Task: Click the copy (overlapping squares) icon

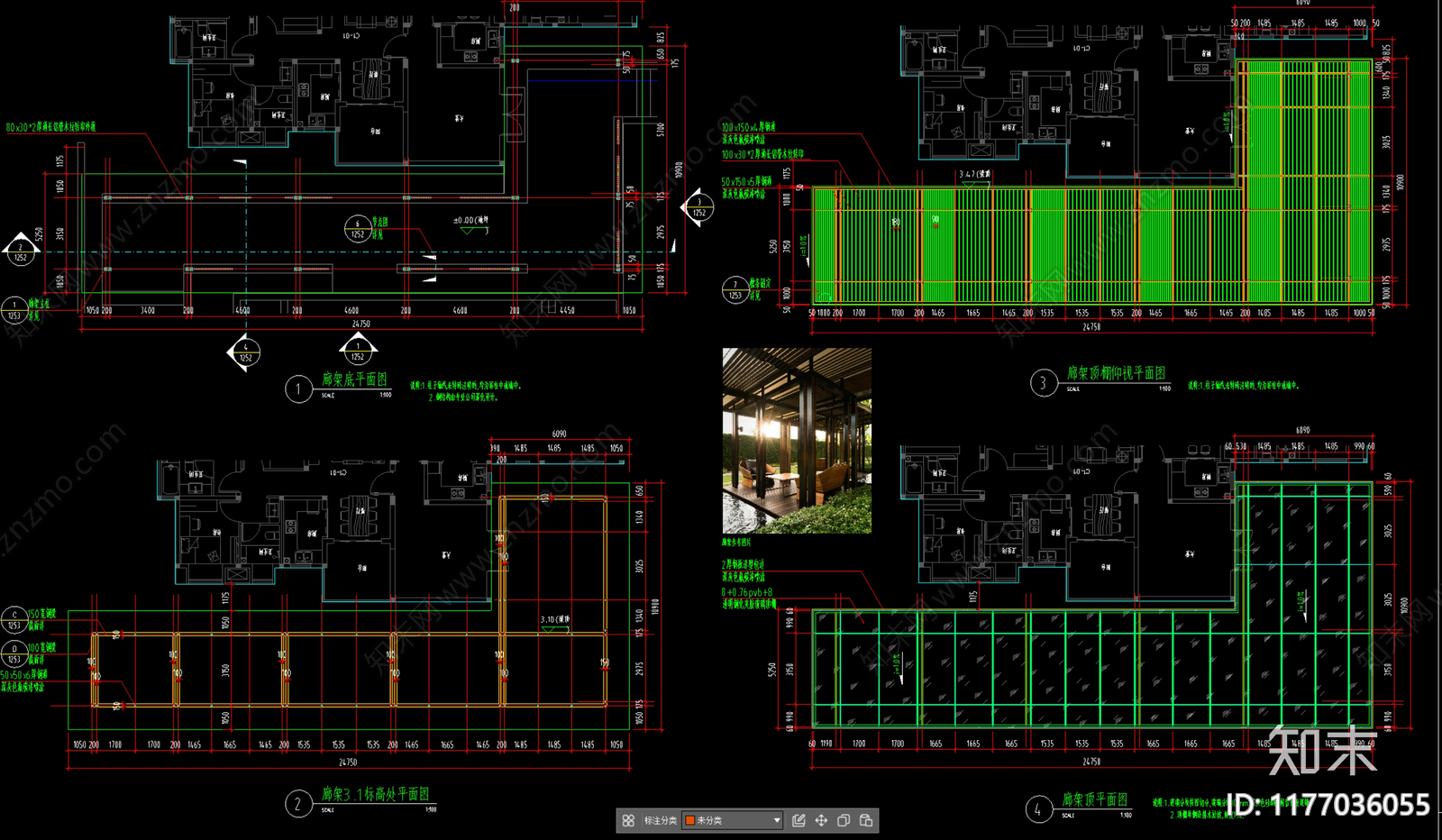Action: (844, 820)
